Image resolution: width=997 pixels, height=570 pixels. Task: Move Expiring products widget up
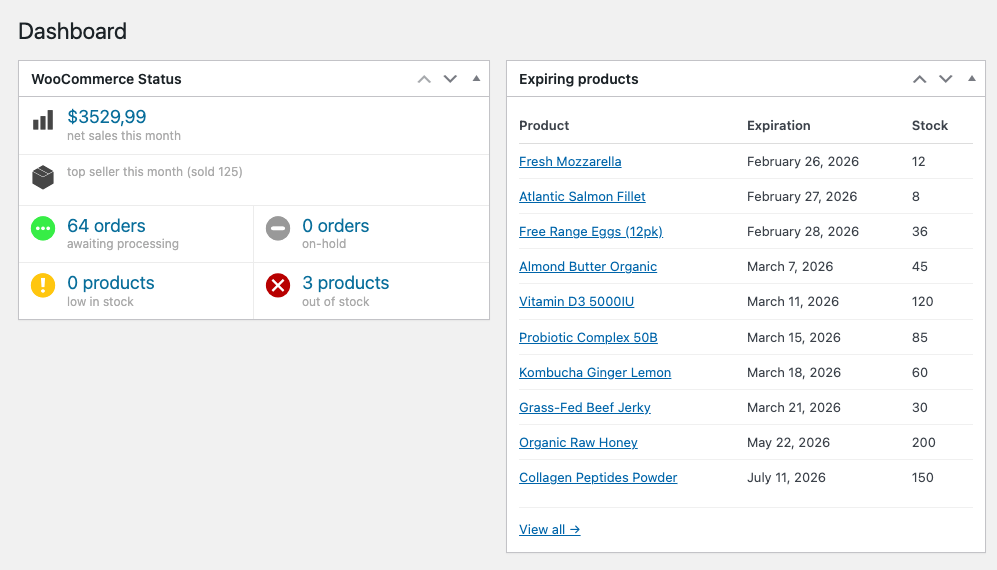pos(920,79)
